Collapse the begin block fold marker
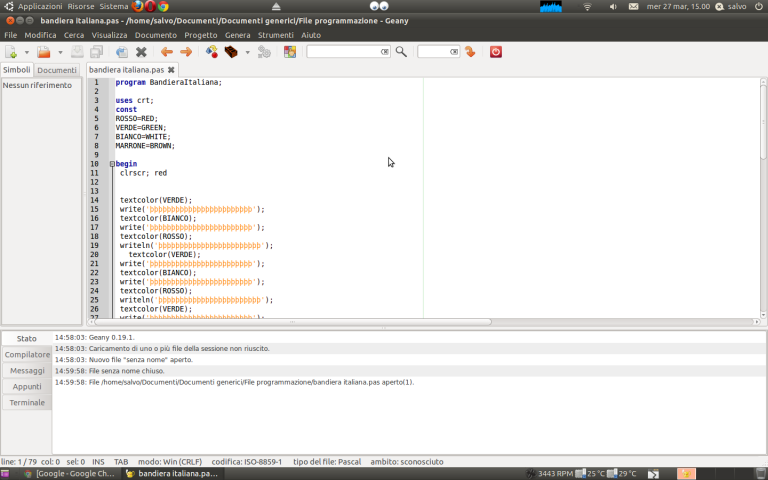Image resolution: width=768 pixels, height=480 pixels. click(112, 164)
